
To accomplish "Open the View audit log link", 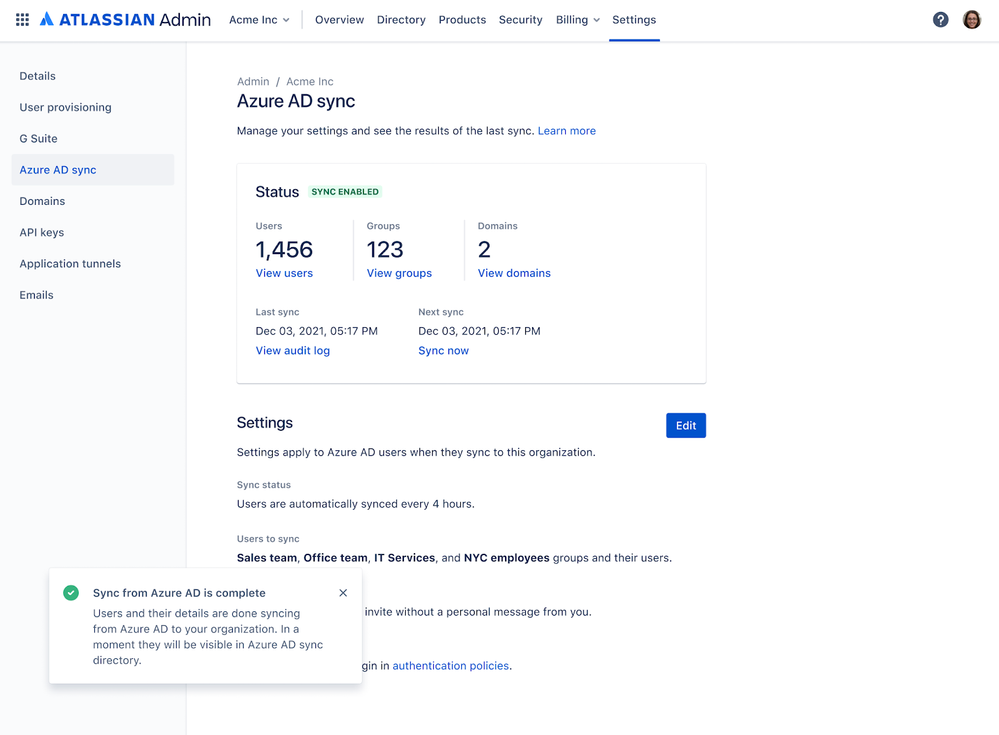I will 292,350.
